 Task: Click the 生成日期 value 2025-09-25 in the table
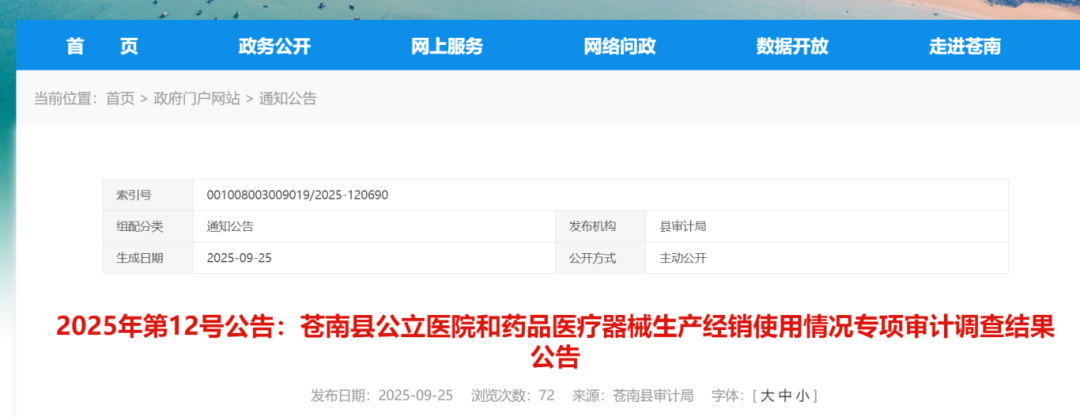click(x=239, y=258)
